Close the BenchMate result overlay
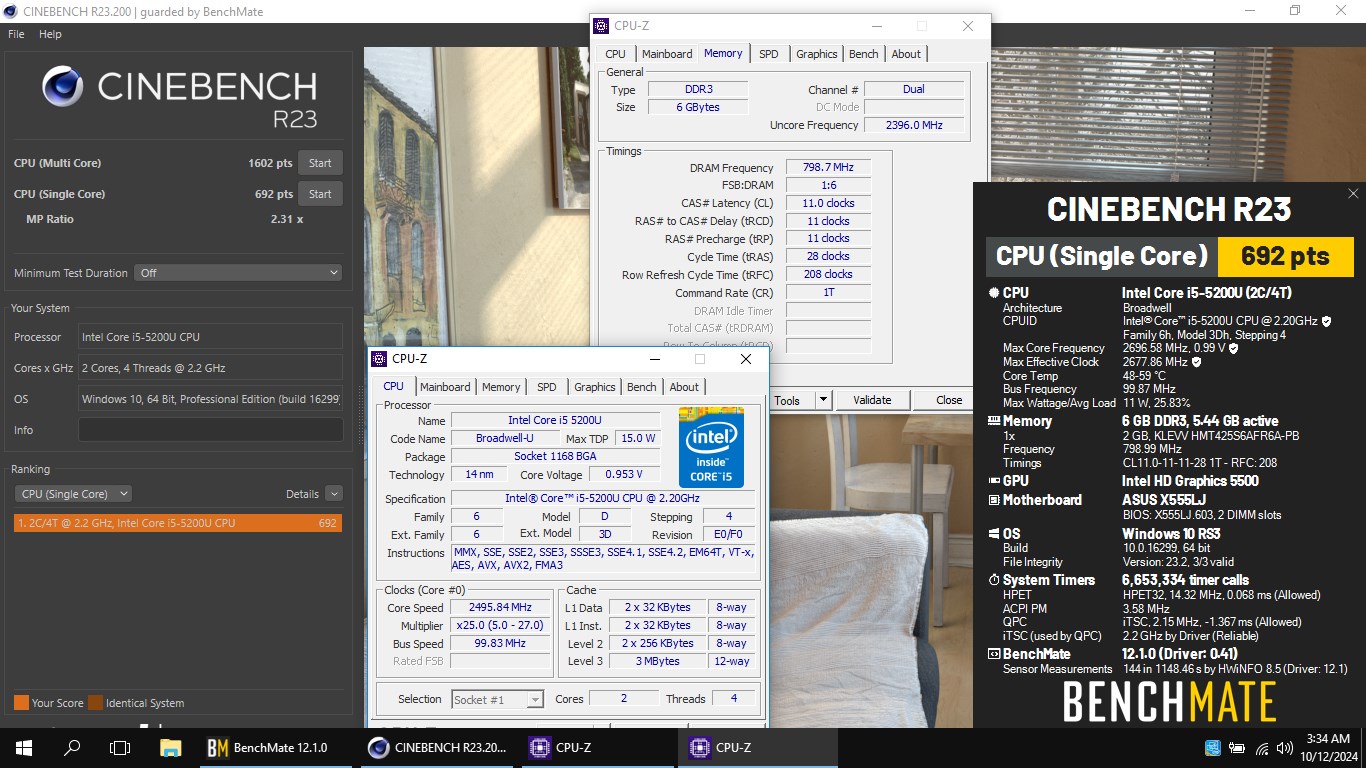1366x768 pixels. click(x=1353, y=194)
